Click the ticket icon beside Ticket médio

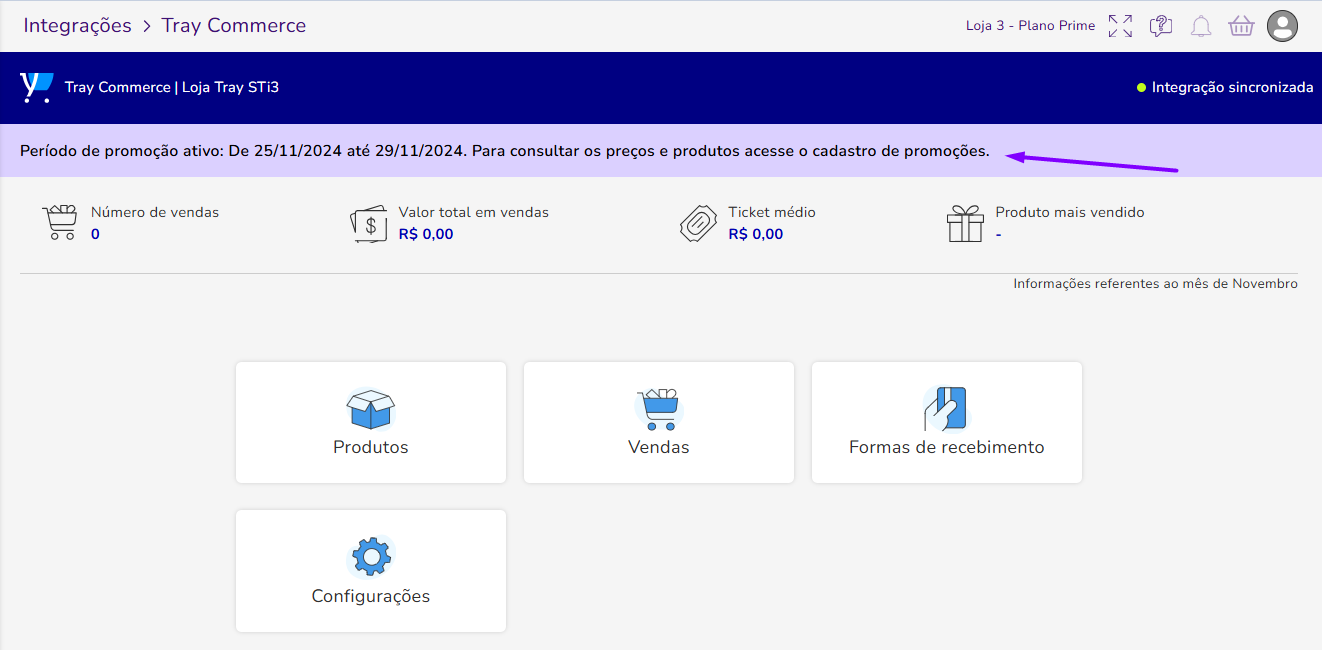pos(699,224)
